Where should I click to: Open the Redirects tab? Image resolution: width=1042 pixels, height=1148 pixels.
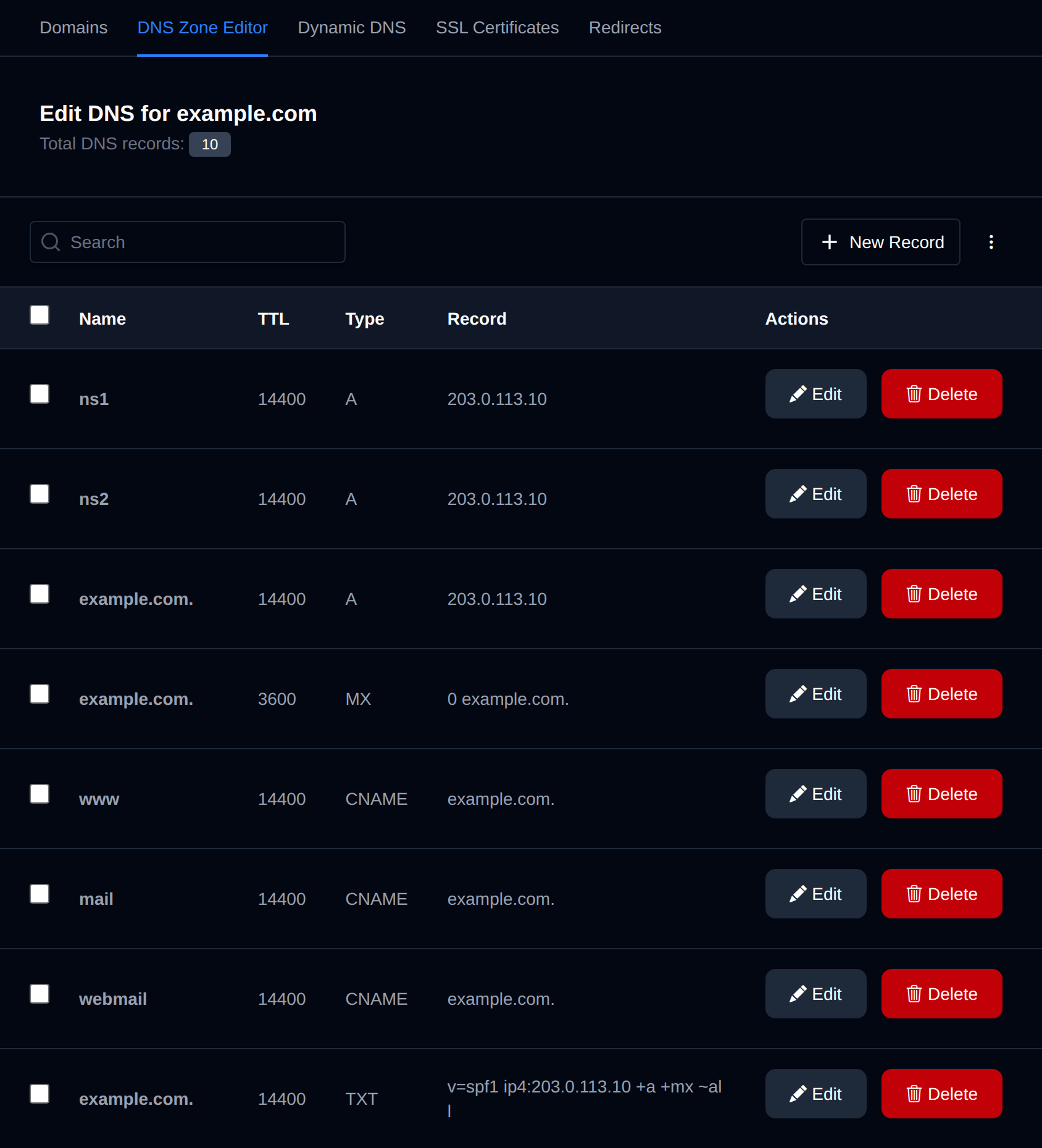click(x=625, y=28)
